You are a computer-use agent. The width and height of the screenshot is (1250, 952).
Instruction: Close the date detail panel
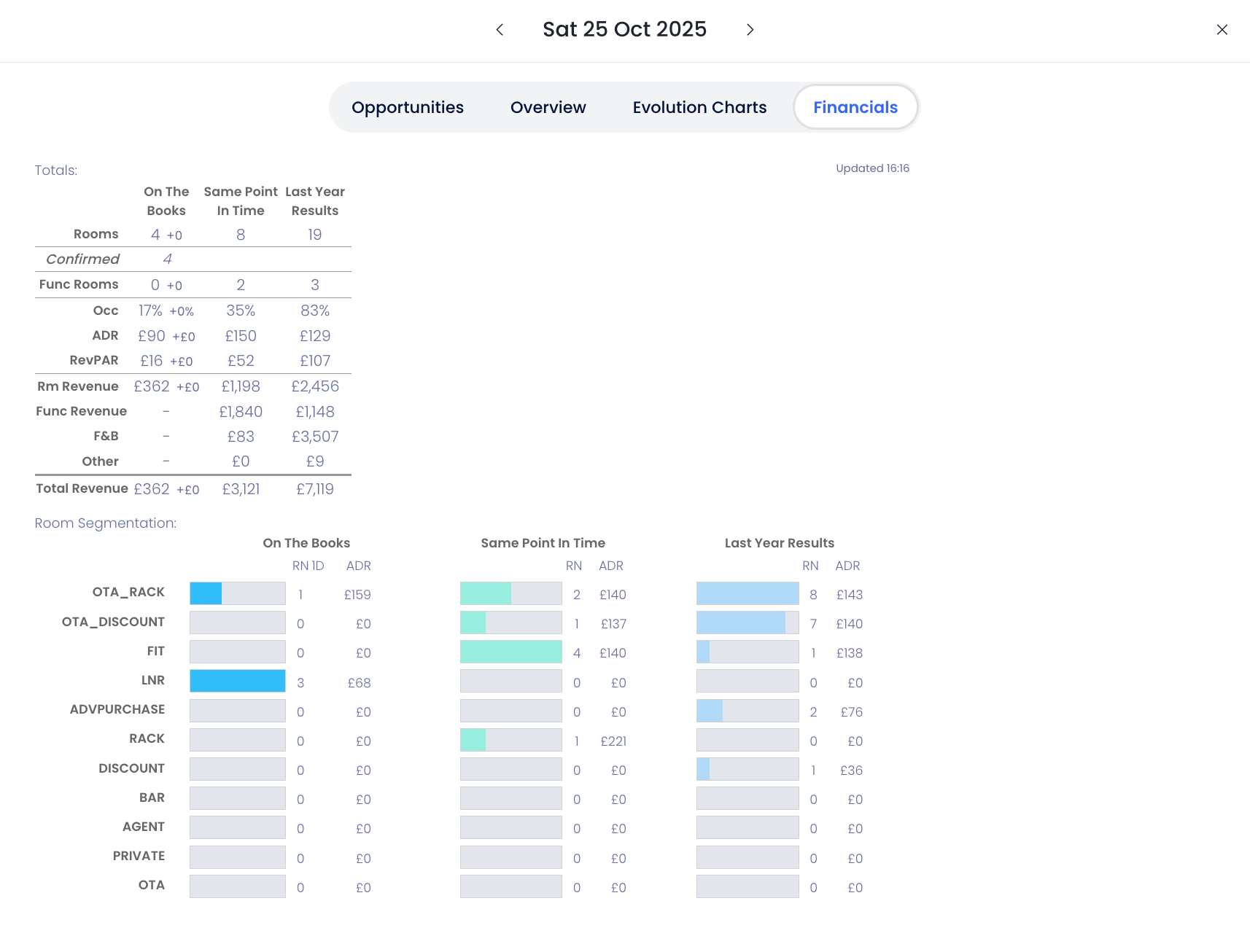(1222, 30)
